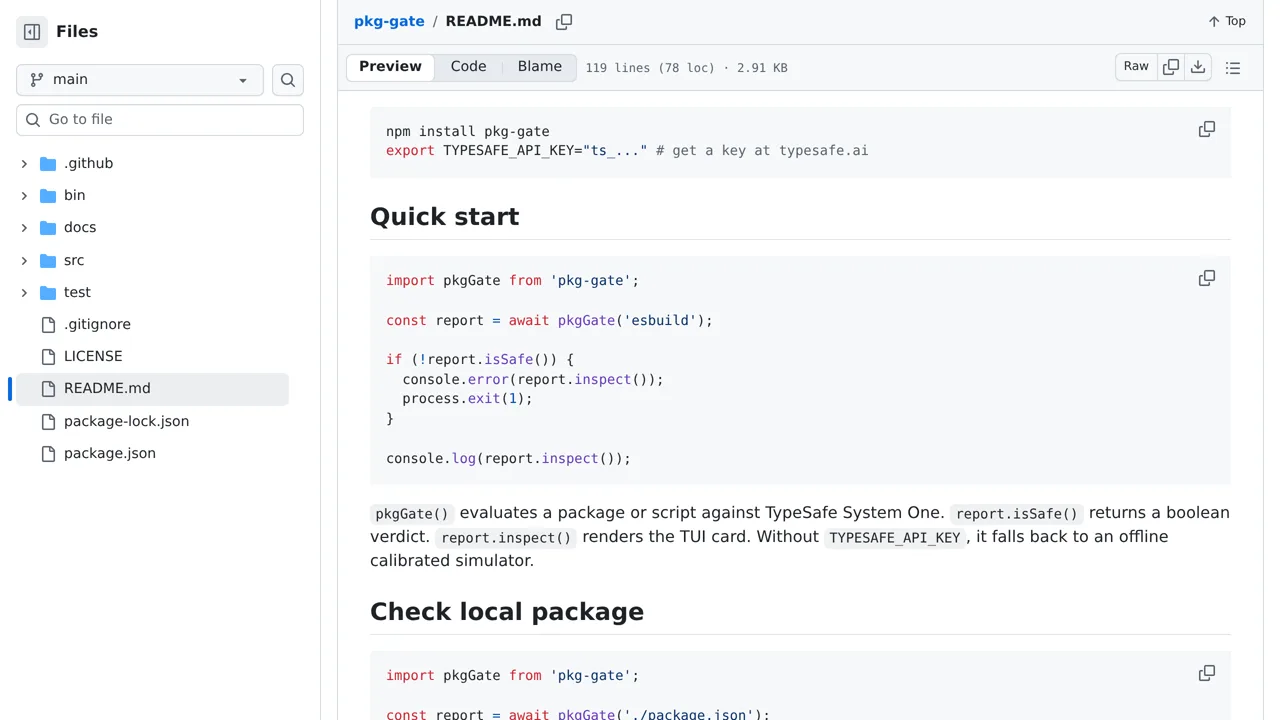Copy file path icon next to README.md
Screen dimensions: 1280x720
click(564, 22)
